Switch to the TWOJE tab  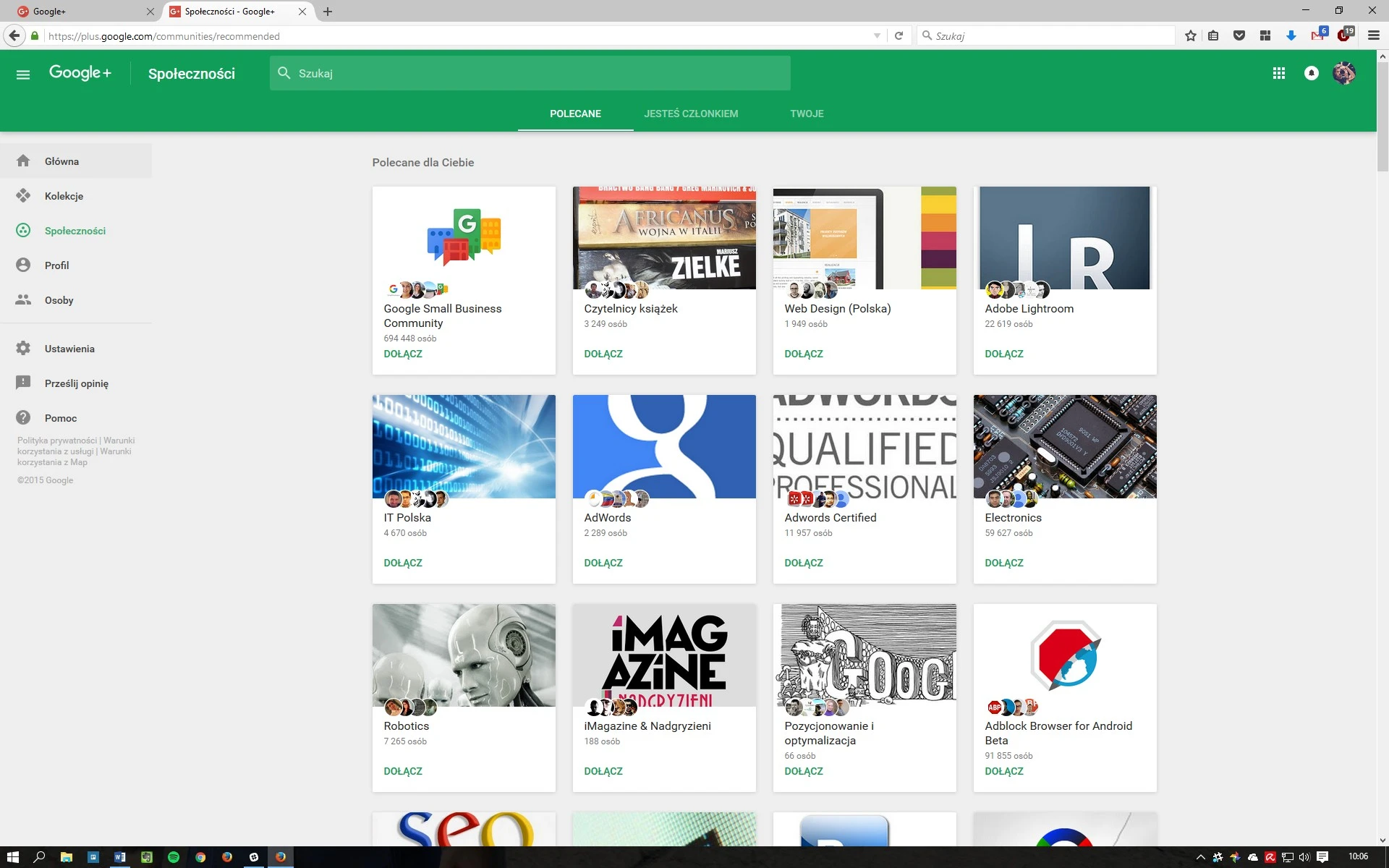pos(807,114)
